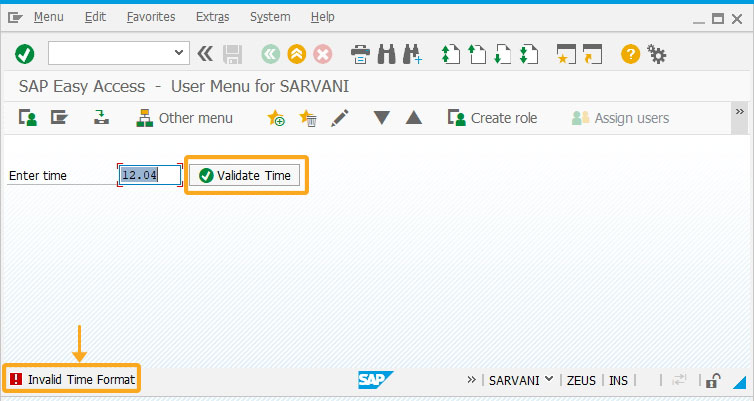Go to Last Page icon
Viewport: 754px width, 401px height.
(529, 54)
